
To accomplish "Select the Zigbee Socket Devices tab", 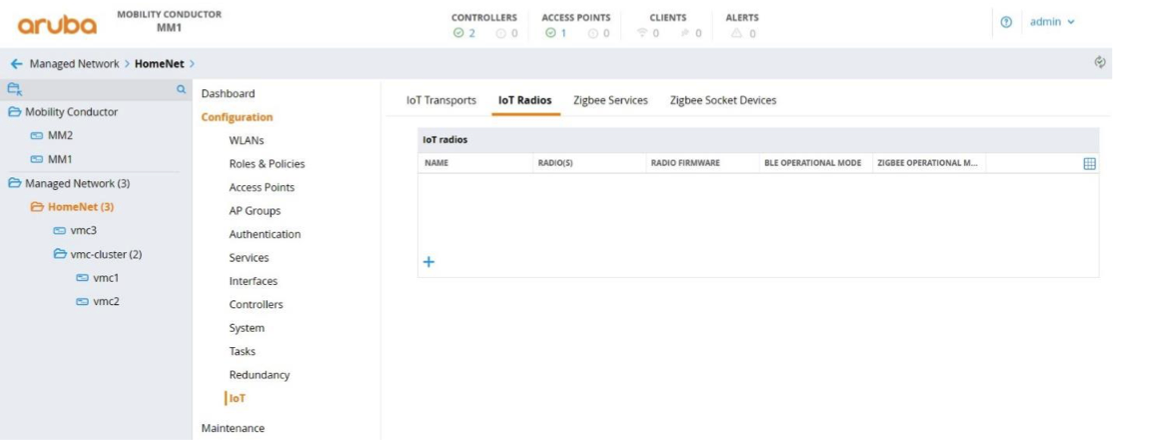I will (722, 100).
